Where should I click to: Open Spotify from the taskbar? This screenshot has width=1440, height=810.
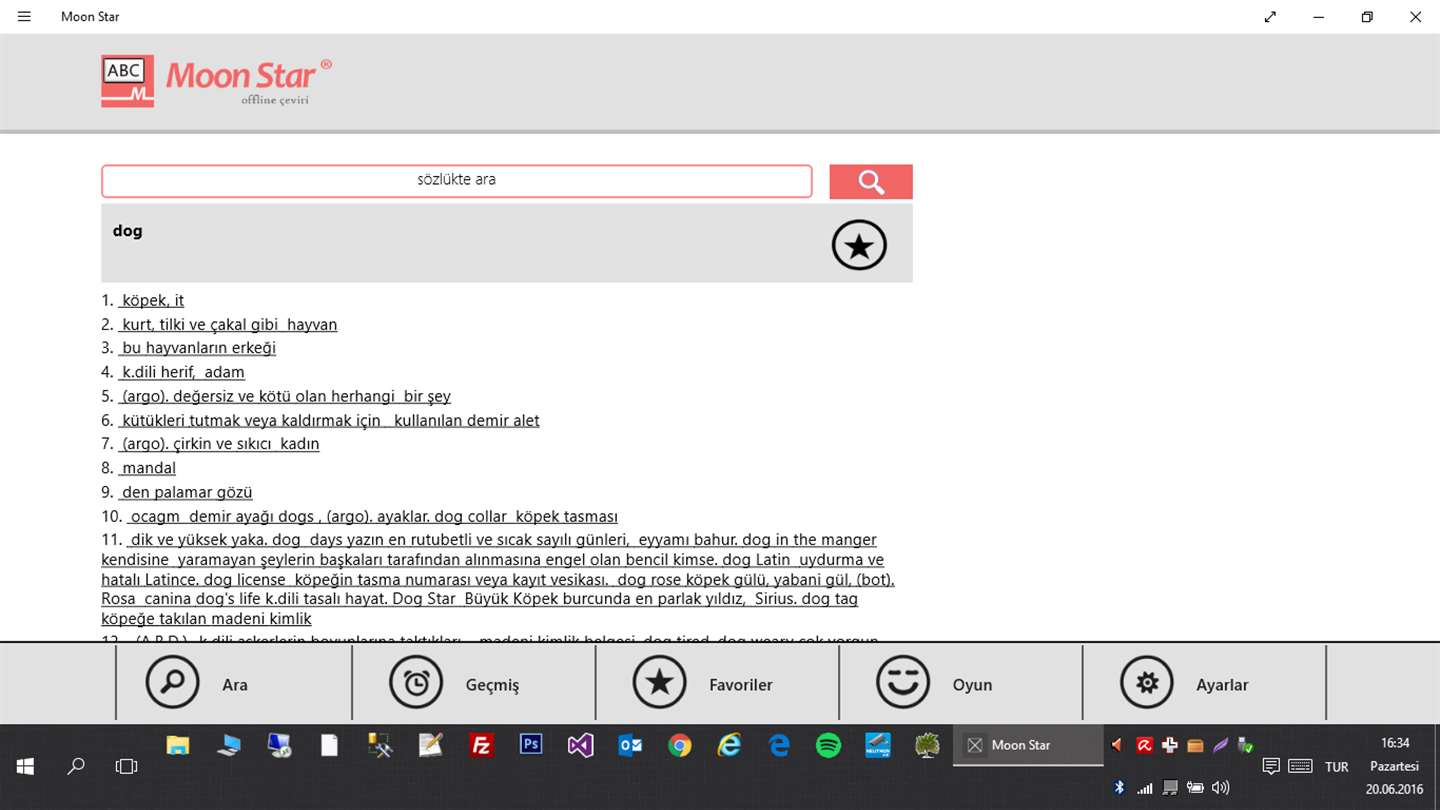pos(828,745)
